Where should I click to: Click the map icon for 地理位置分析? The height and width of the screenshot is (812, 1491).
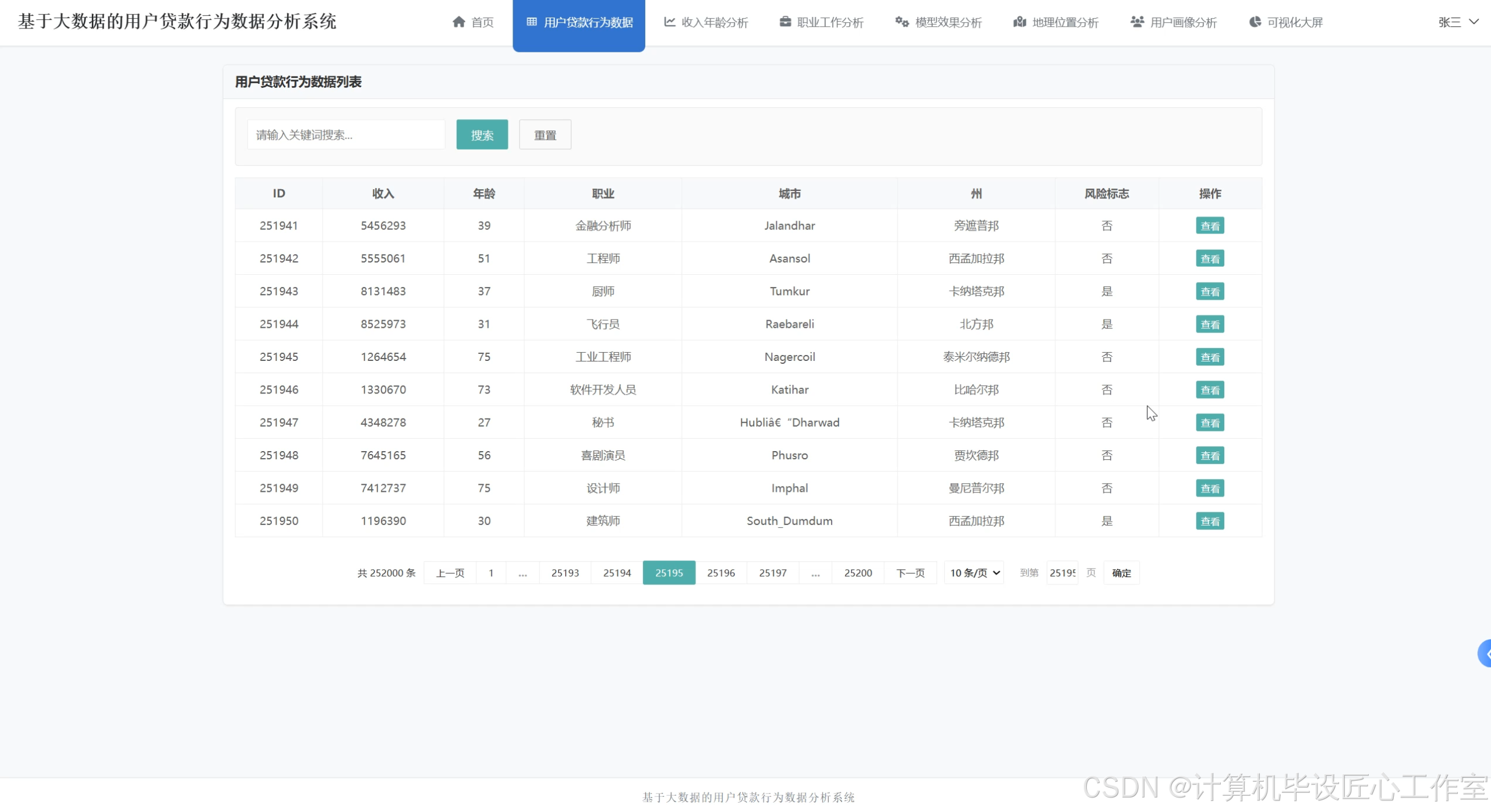tap(1020, 22)
